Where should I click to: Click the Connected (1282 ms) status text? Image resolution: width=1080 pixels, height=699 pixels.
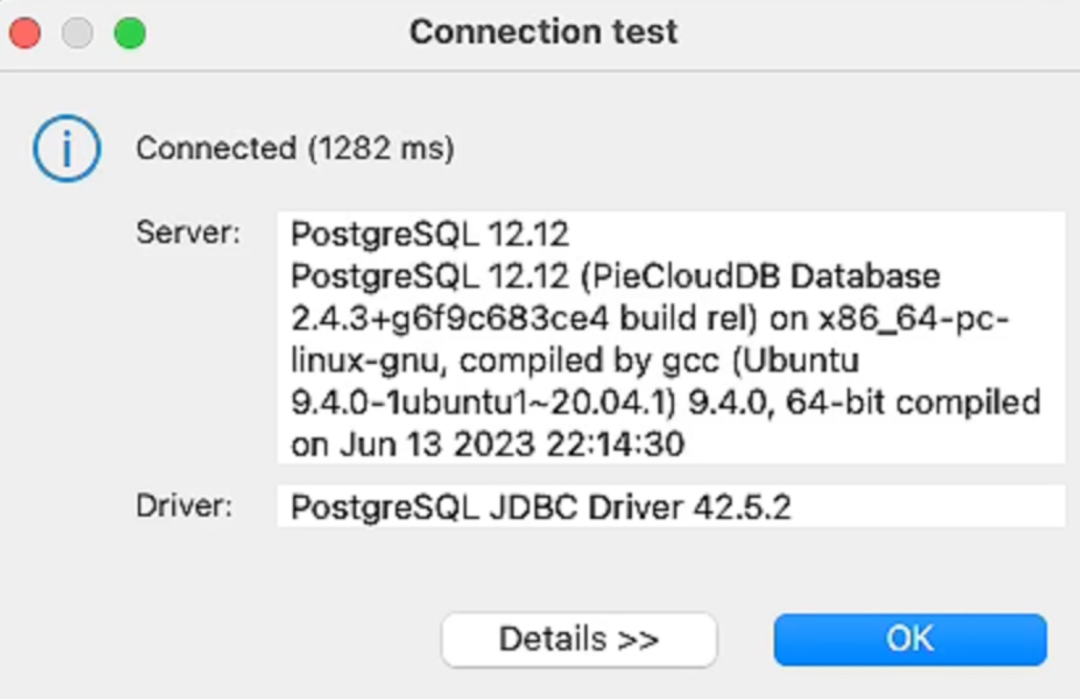pos(295,149)
